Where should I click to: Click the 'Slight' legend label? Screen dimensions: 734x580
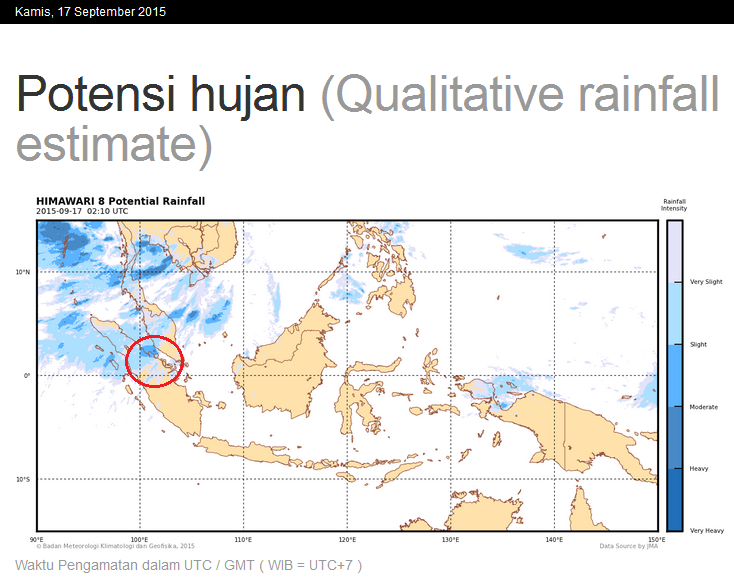[x=698, y=345]
